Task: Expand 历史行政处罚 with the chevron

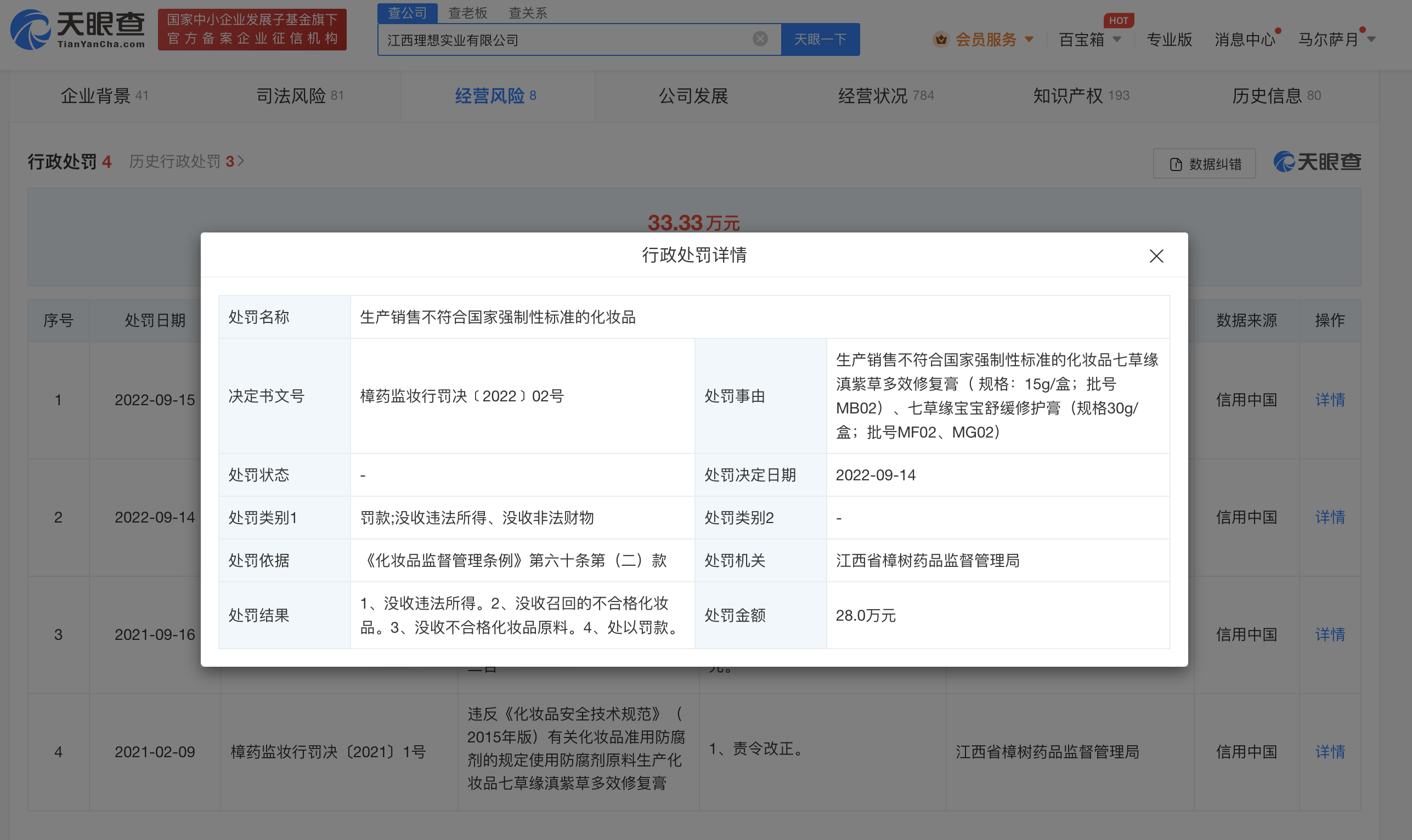Action: coord(241,161)
